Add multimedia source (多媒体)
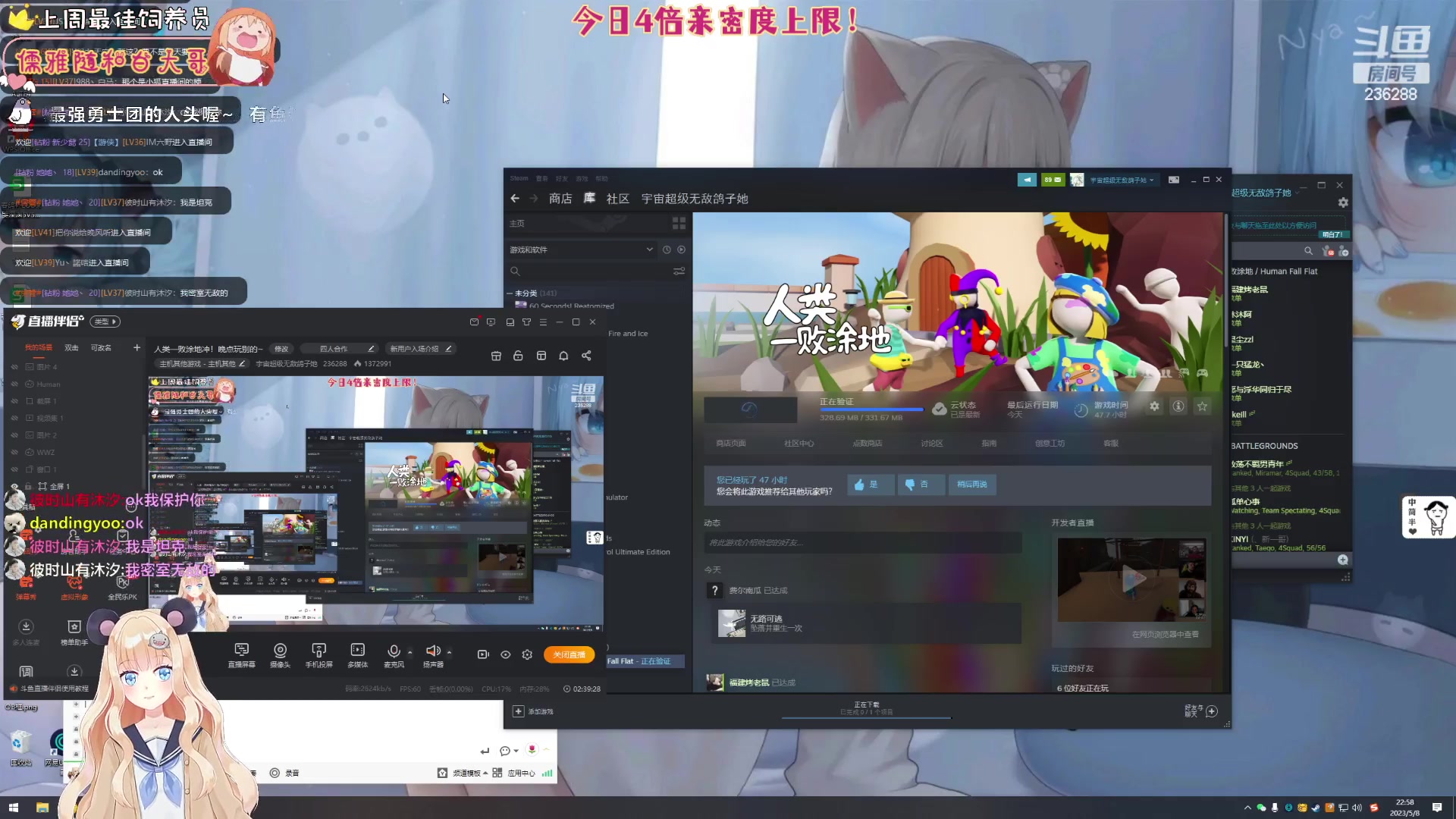The image size is (1456, 819). (357, 654)
